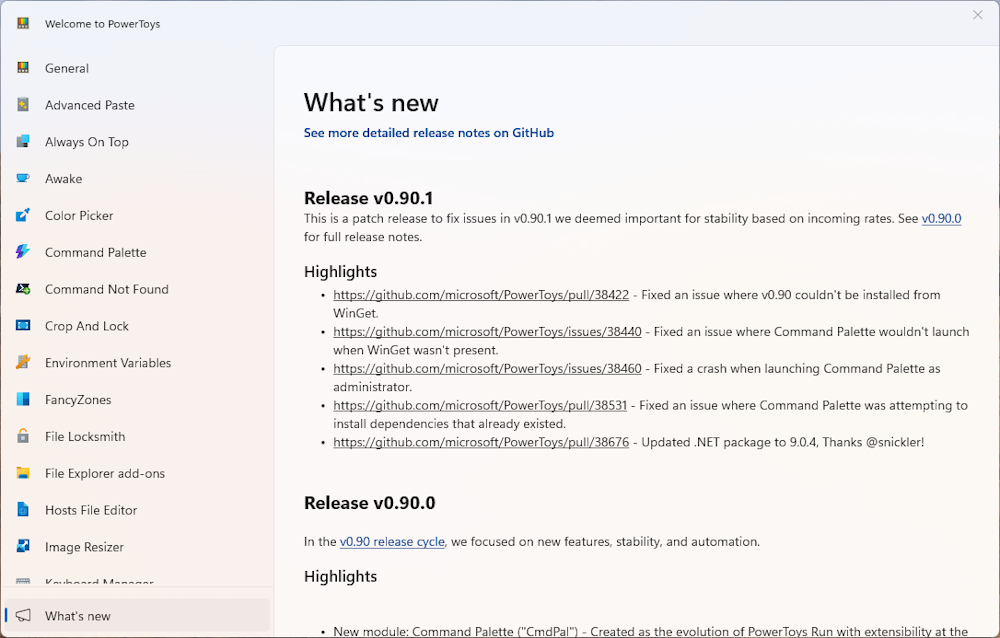Open the pull 38531 GitHub link

click(x=480, y=405)
